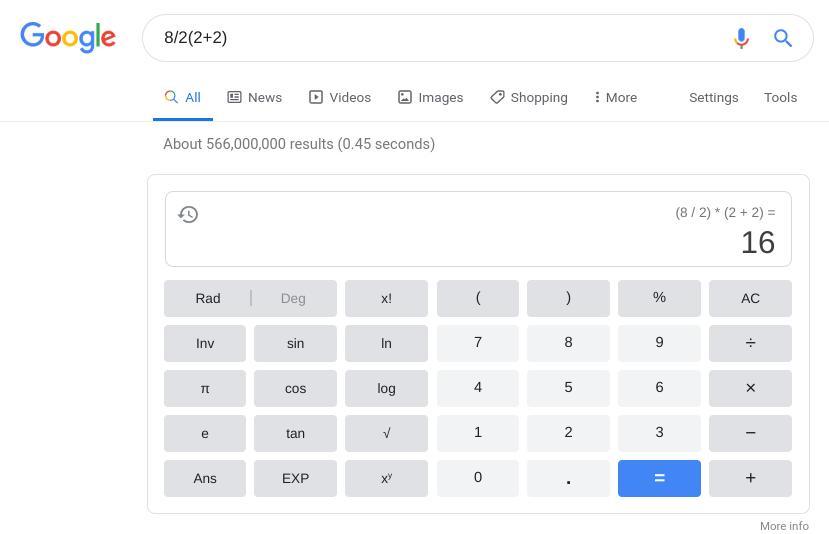829x534 pixels.
Task: Open the Settings menu
Action: [713, 97]
